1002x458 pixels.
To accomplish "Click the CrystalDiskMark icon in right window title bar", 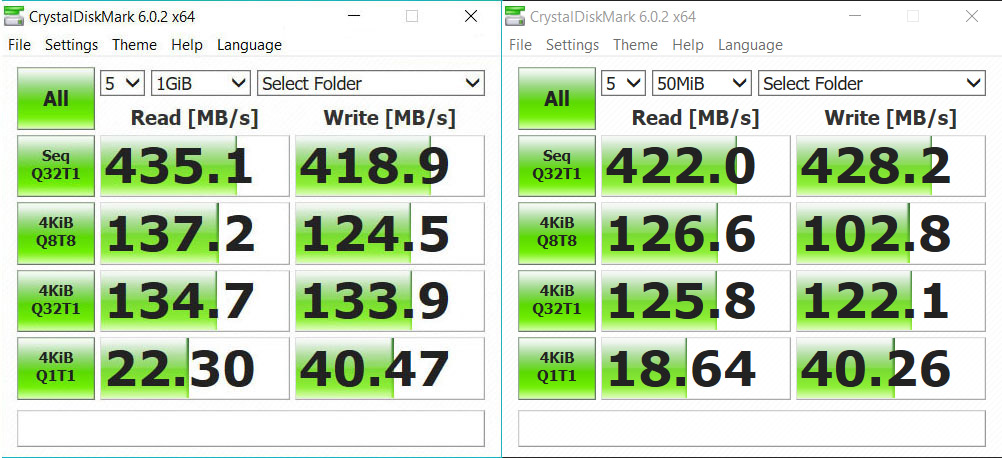I will [x=515, y=17].
